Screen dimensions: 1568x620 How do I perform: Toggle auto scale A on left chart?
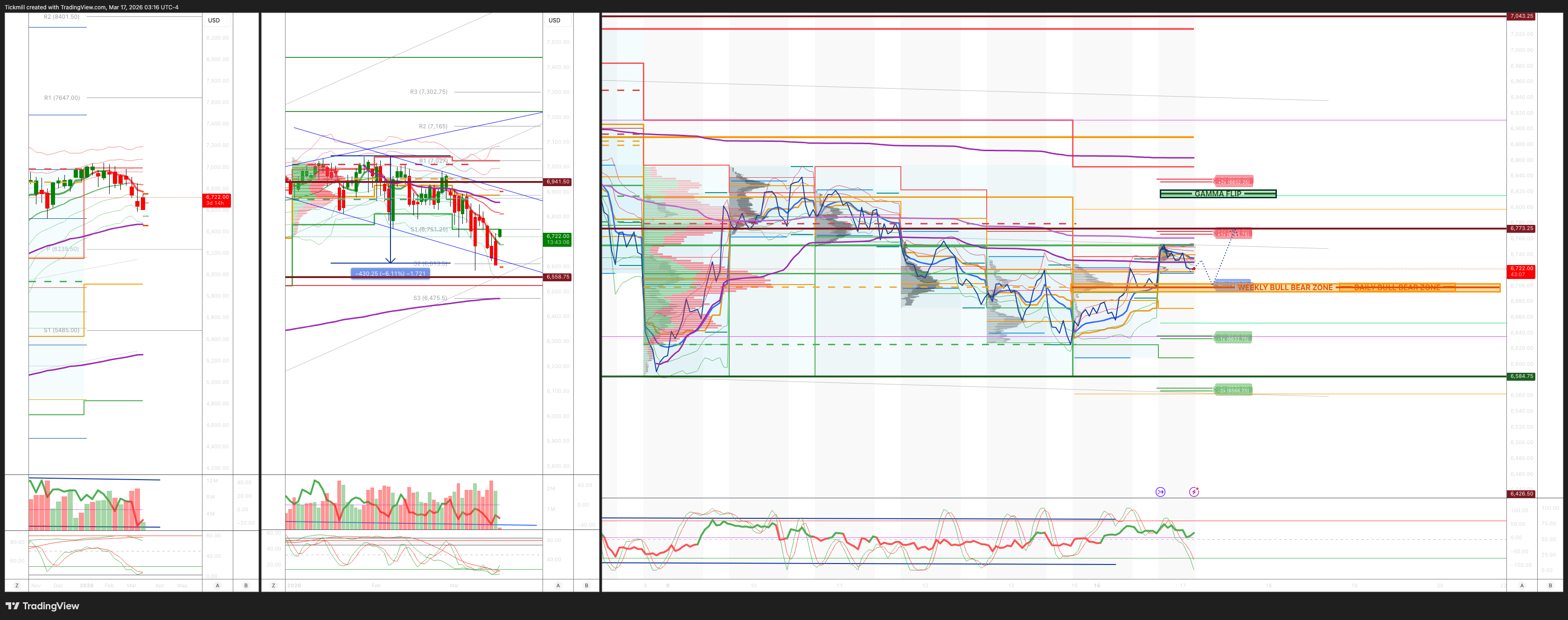coord(217,585)
